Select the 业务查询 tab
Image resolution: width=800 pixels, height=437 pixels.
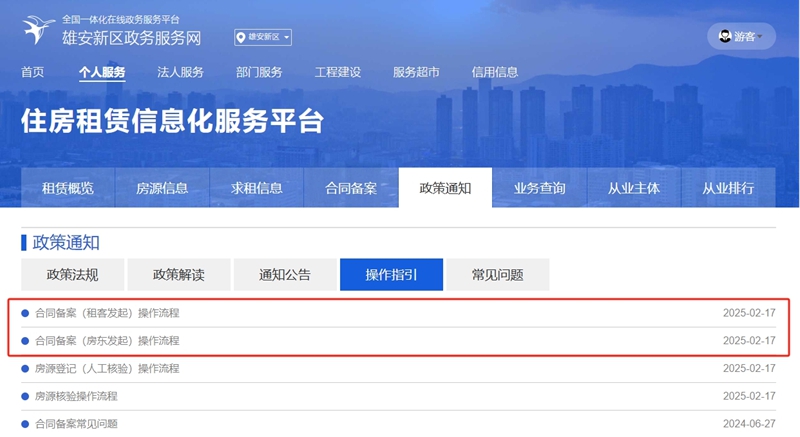point(540,188)
